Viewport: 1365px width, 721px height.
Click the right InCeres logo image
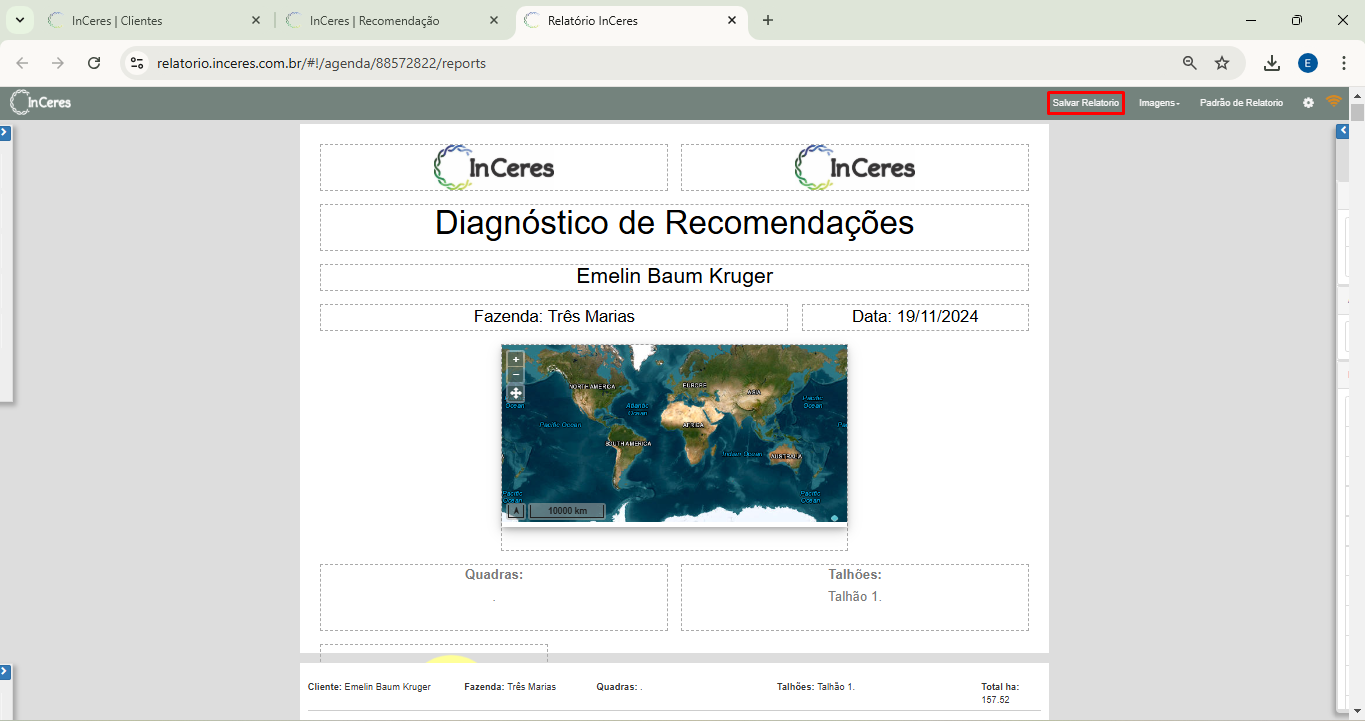tap(855, 167)
